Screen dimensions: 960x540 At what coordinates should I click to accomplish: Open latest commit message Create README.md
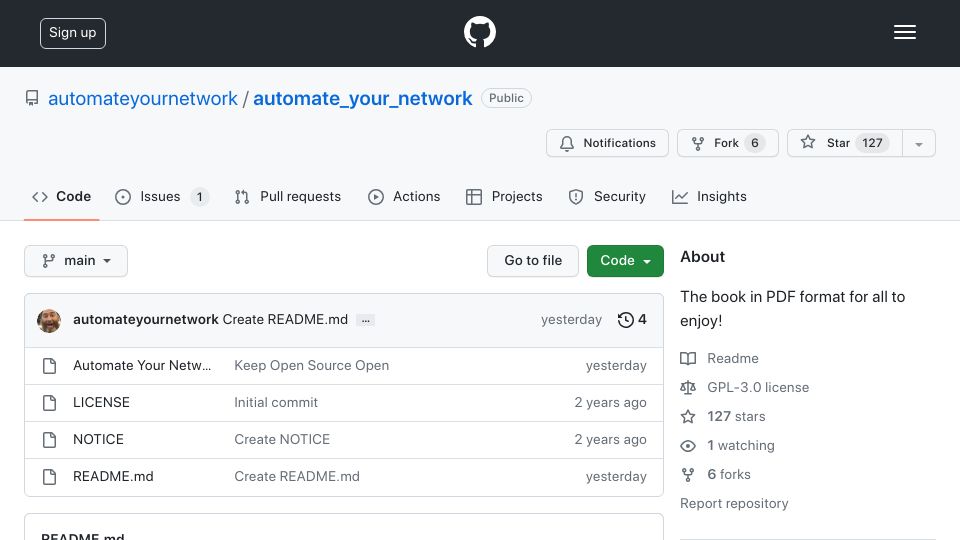285,320
